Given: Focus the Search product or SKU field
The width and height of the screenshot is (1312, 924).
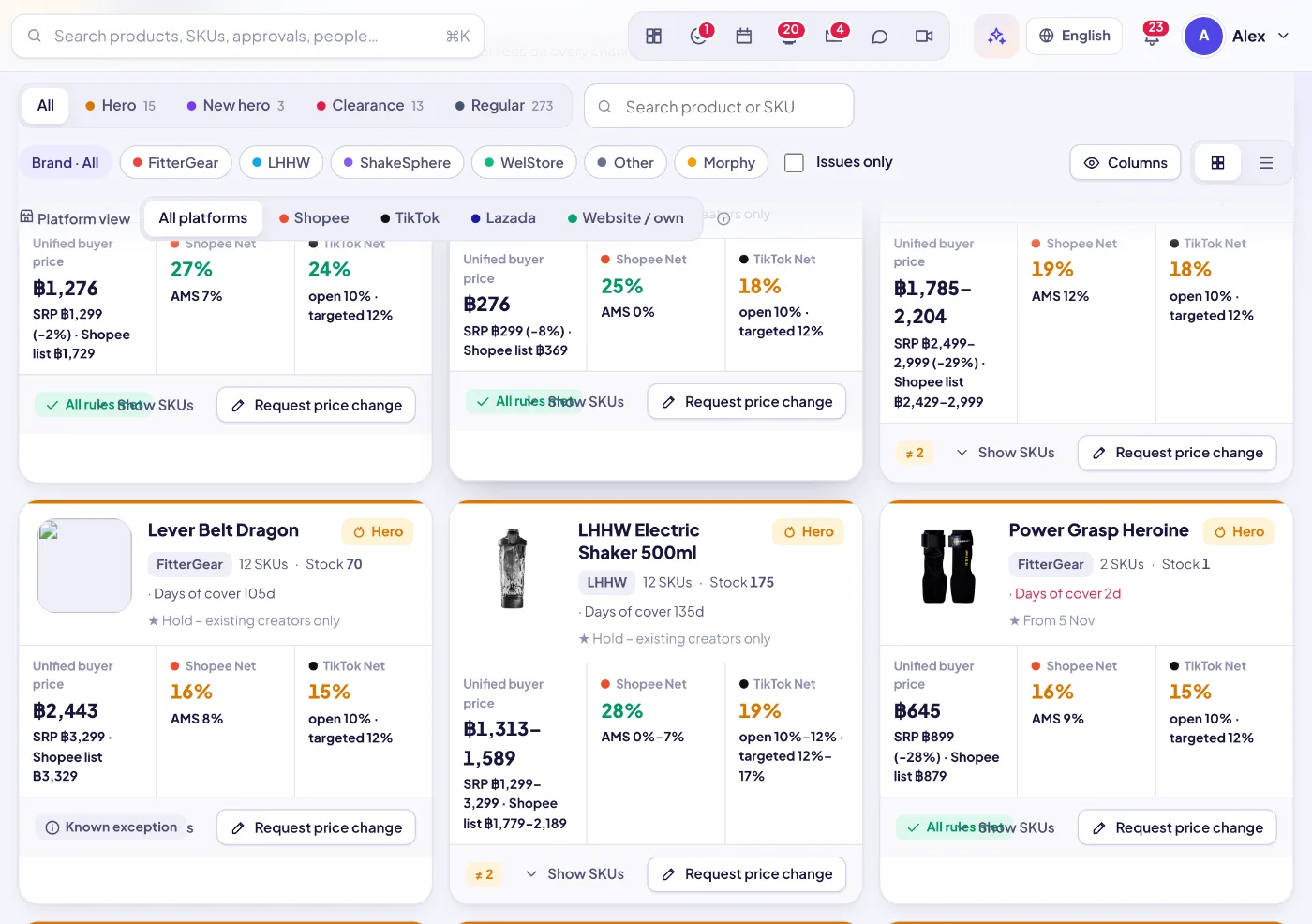Looking at the screenshot, I should coord(719,107).
